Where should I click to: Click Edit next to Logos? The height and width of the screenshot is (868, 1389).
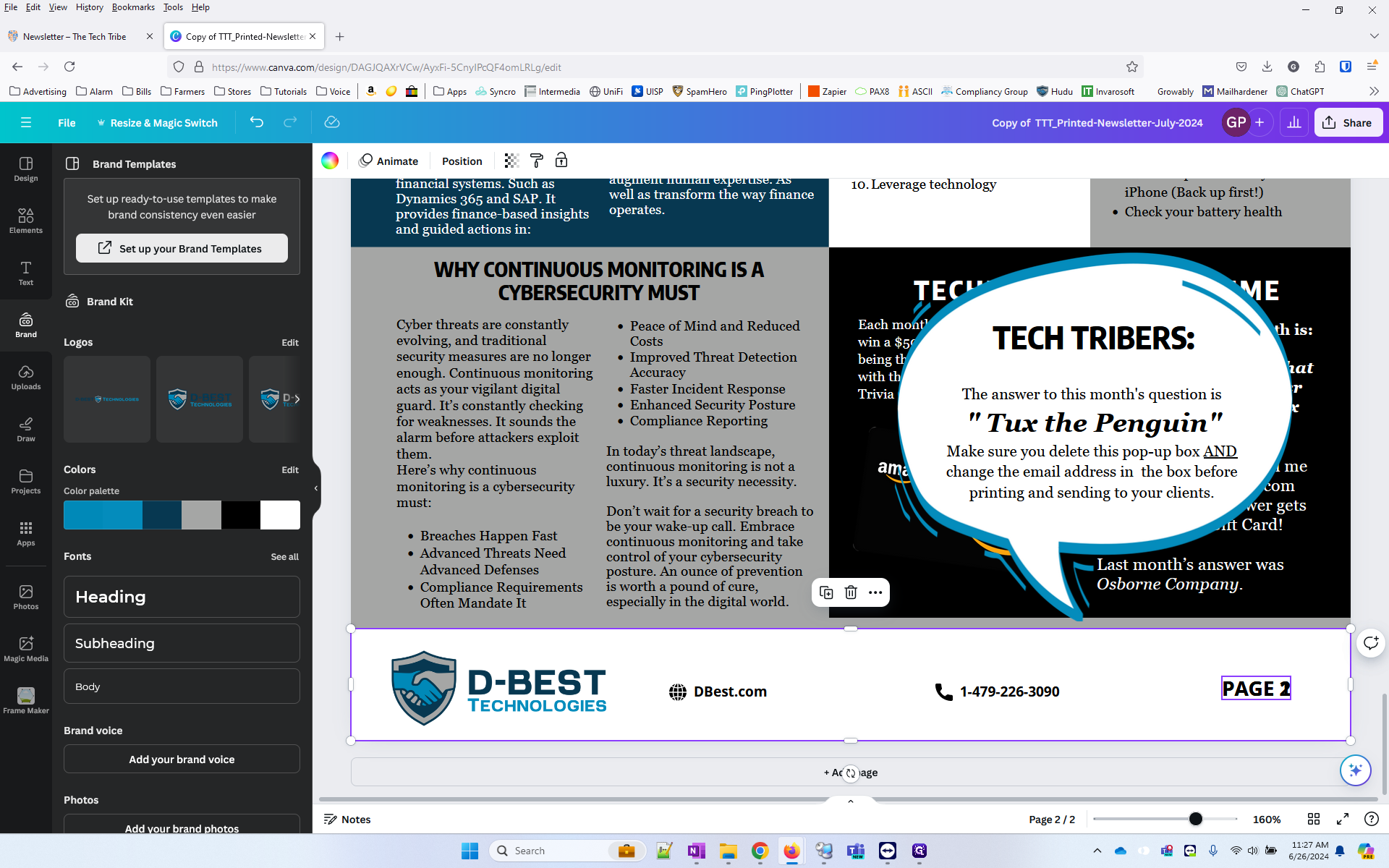pos(290,342)
